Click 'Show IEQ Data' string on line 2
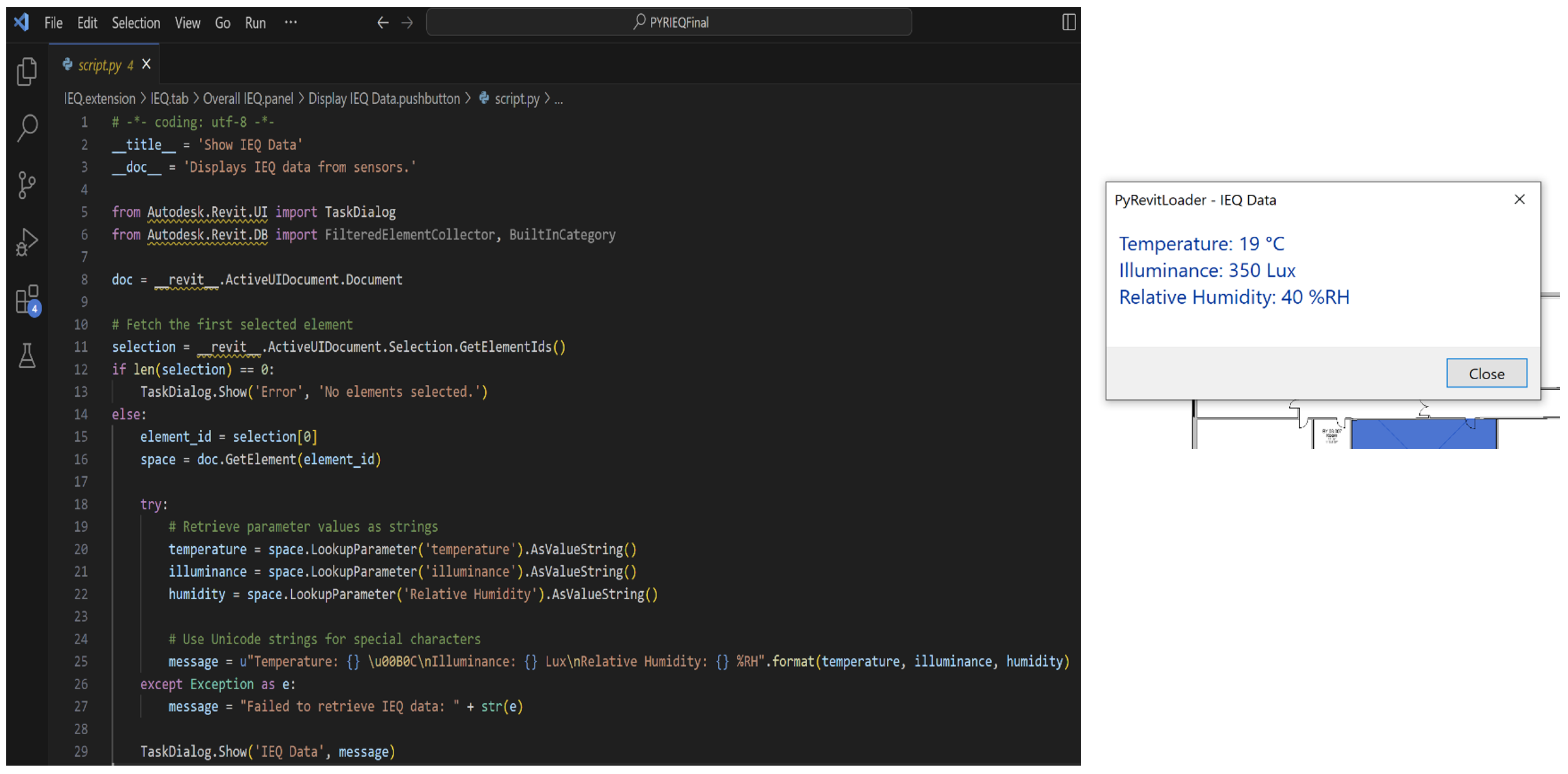The width and height of the screenshot is (1568, 774). tap(249, 145)
